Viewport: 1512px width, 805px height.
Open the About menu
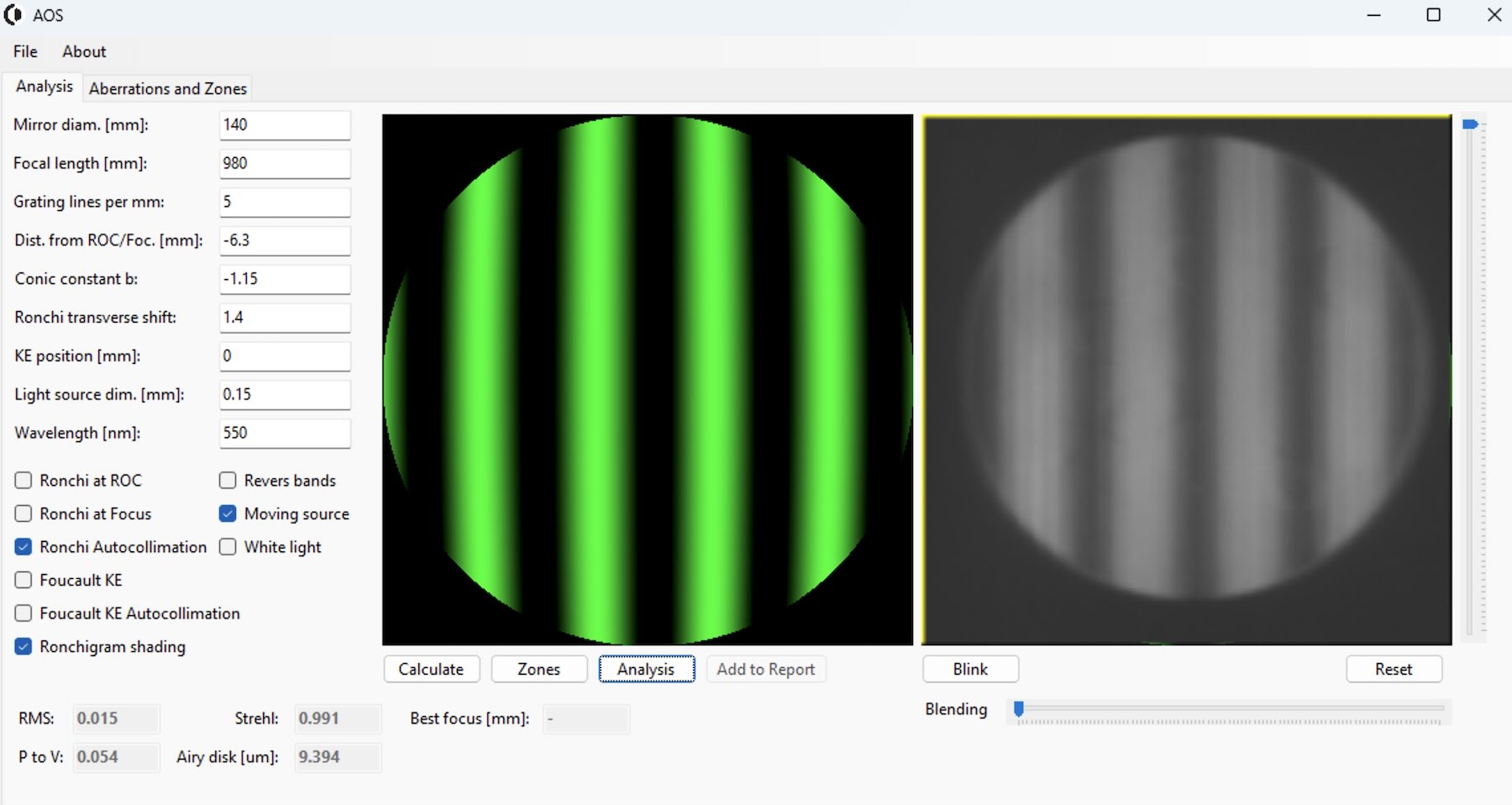[x=84, y=51]
